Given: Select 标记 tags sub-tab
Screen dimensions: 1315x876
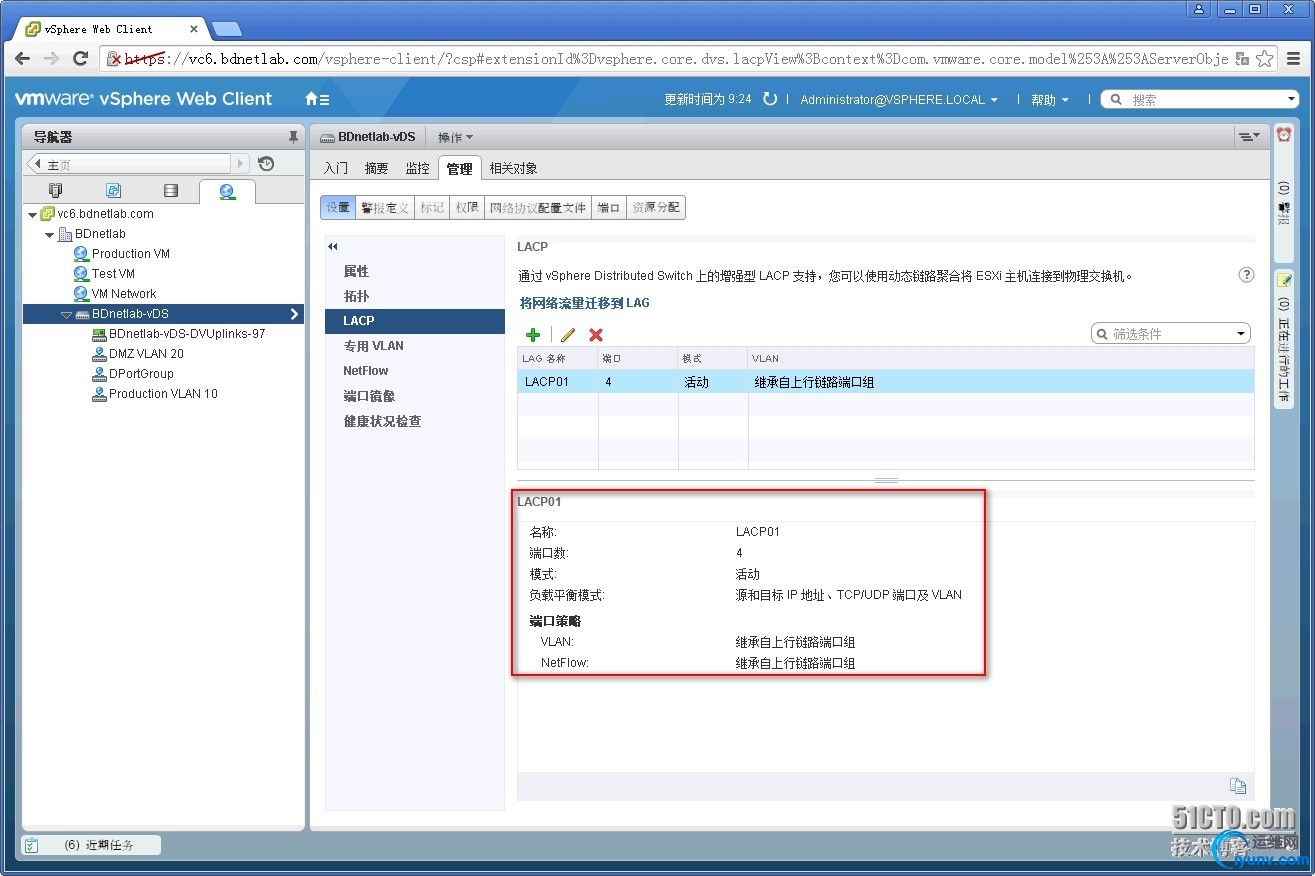Looking at the screenshot, I should click(x=432, y=208).
